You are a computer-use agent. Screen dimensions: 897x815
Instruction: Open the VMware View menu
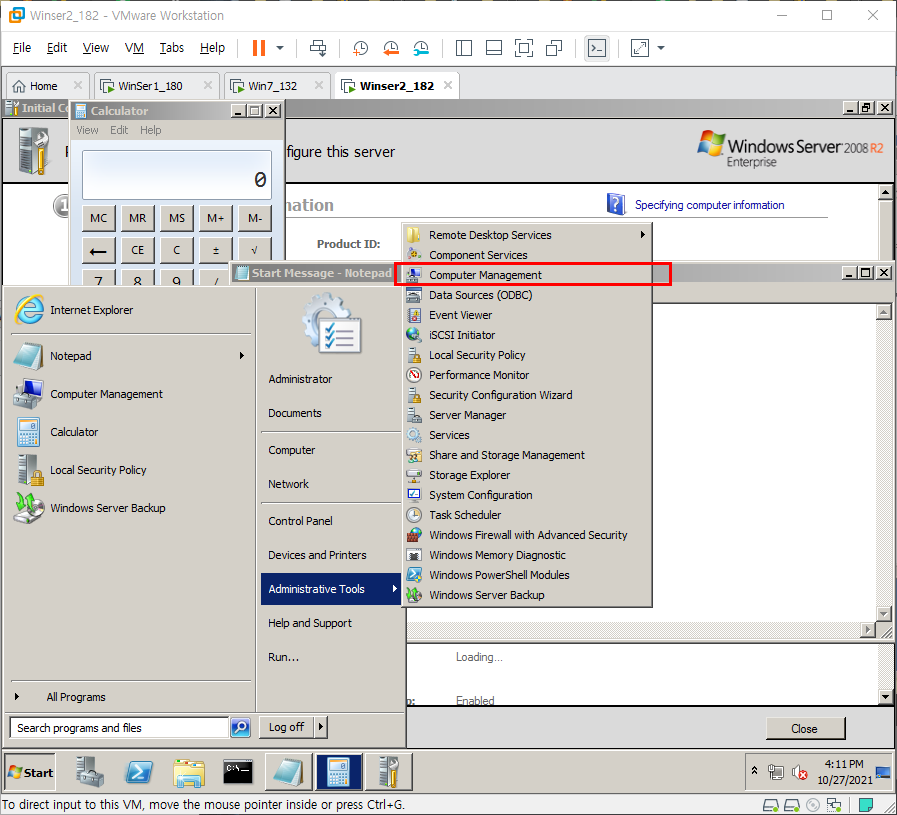96,47
